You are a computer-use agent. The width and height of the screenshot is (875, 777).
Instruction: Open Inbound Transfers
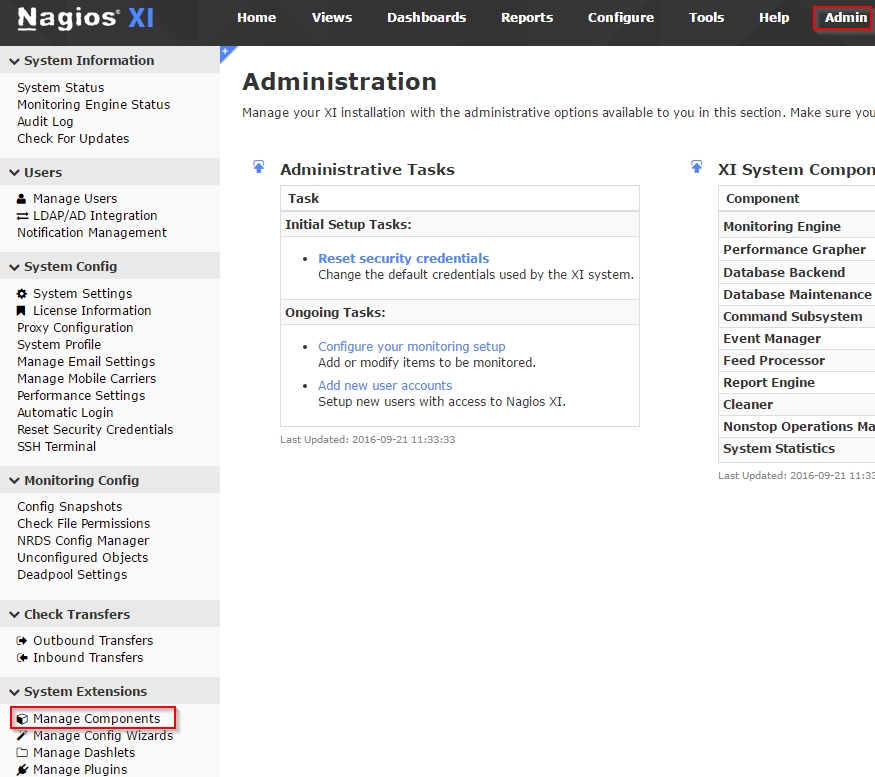[x=88, y=658]
